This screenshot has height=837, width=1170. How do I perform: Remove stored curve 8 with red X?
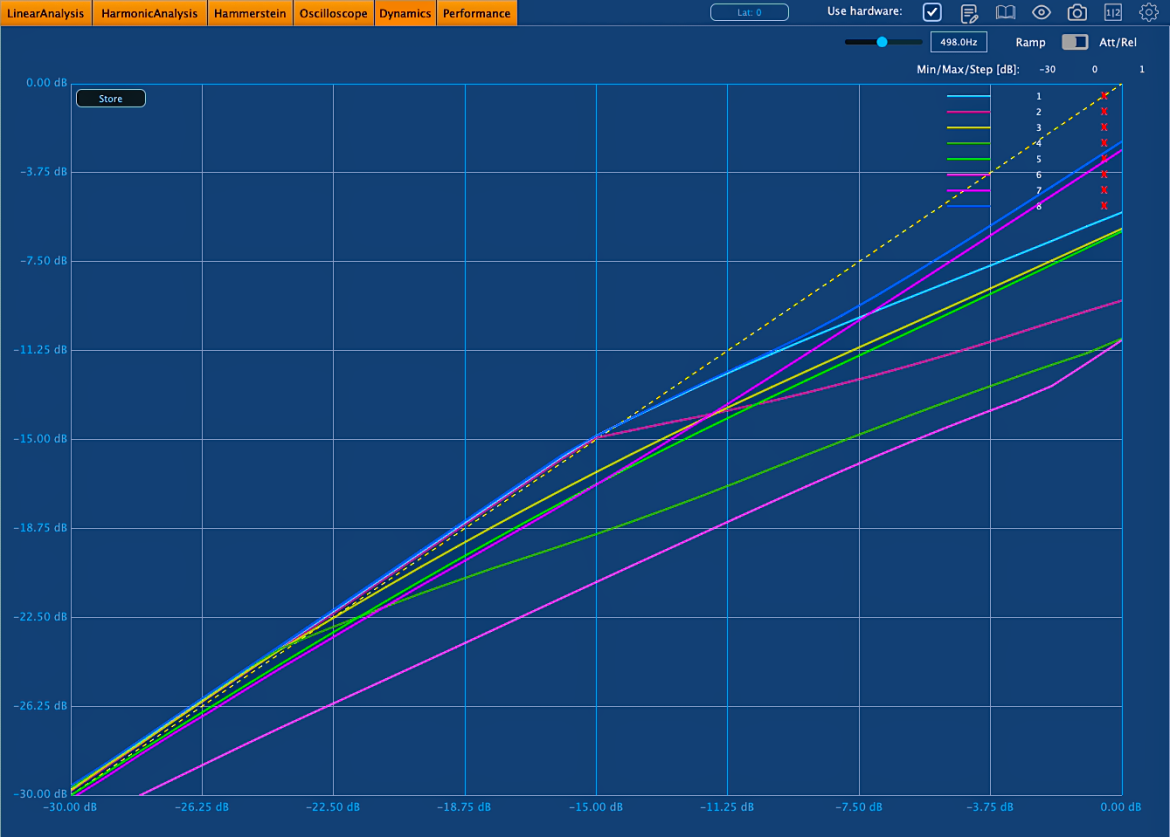[x=1104, y=206]
